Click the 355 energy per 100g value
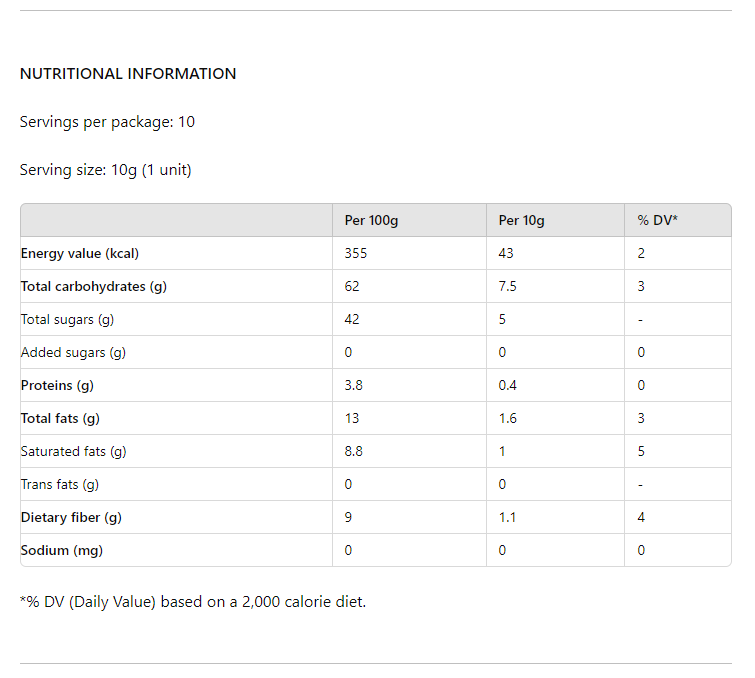Viewport: 755px width, 678px height. point(356,253)
